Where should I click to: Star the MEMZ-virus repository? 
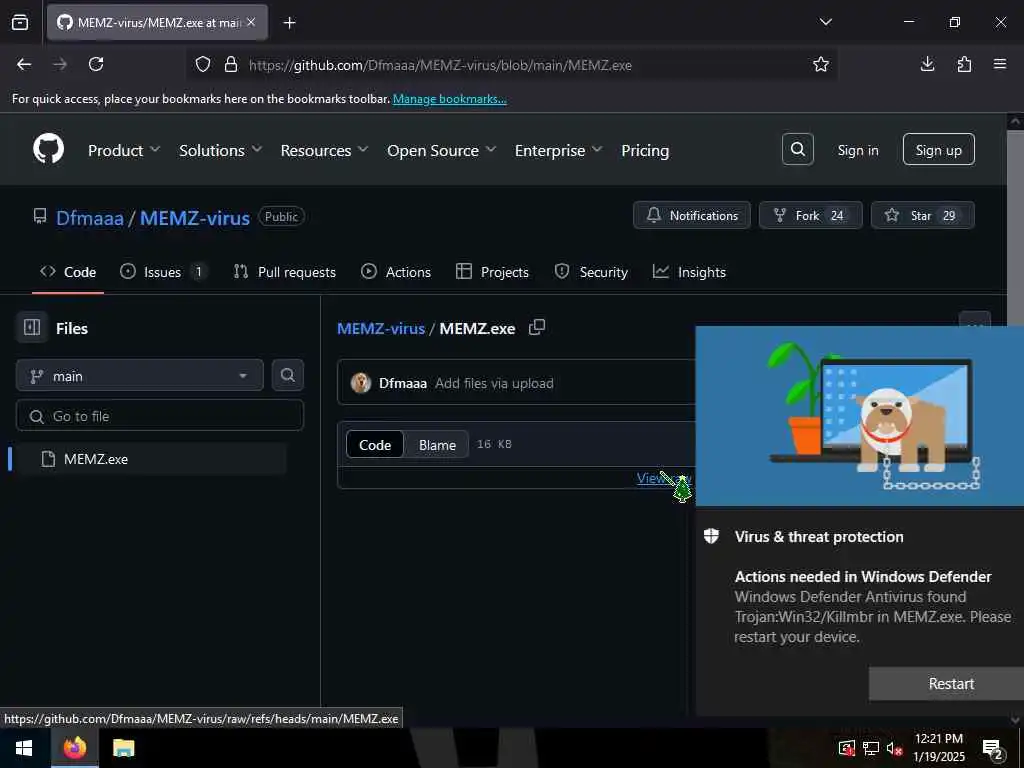click(x=922, y=215)
